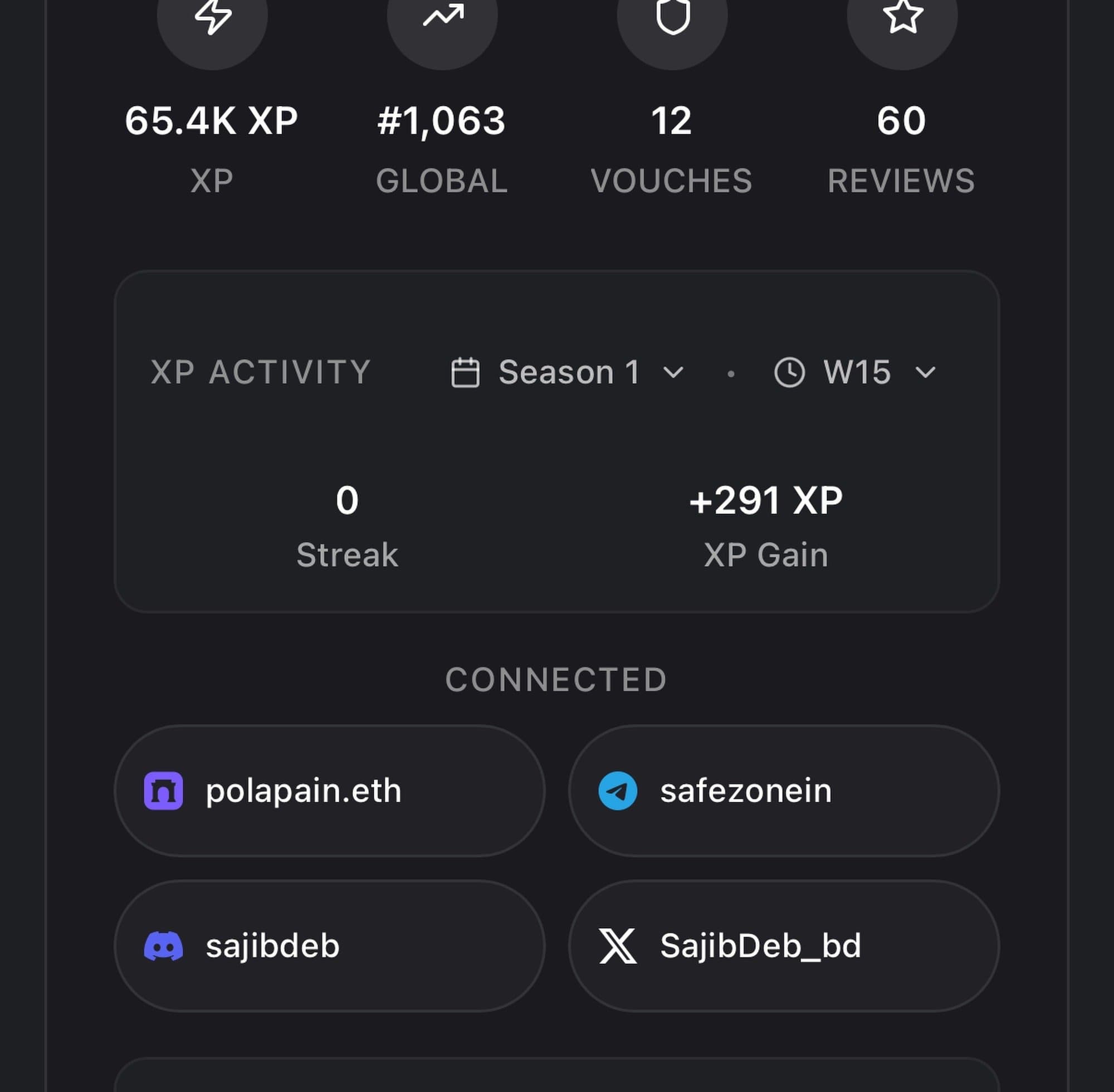Open the polapain.eth connected account
The width and height of the screenshot is (1114, 1092).
[x=329, y=791]
